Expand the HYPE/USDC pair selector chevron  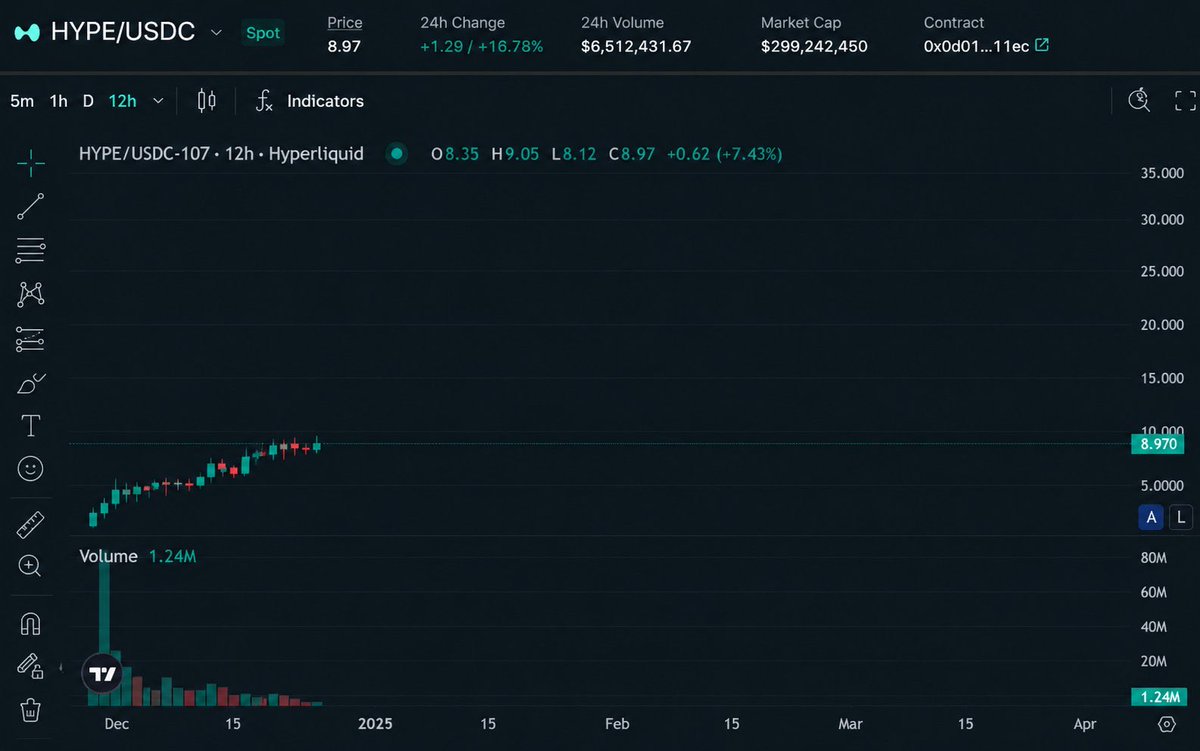click(x=216, y=33)
